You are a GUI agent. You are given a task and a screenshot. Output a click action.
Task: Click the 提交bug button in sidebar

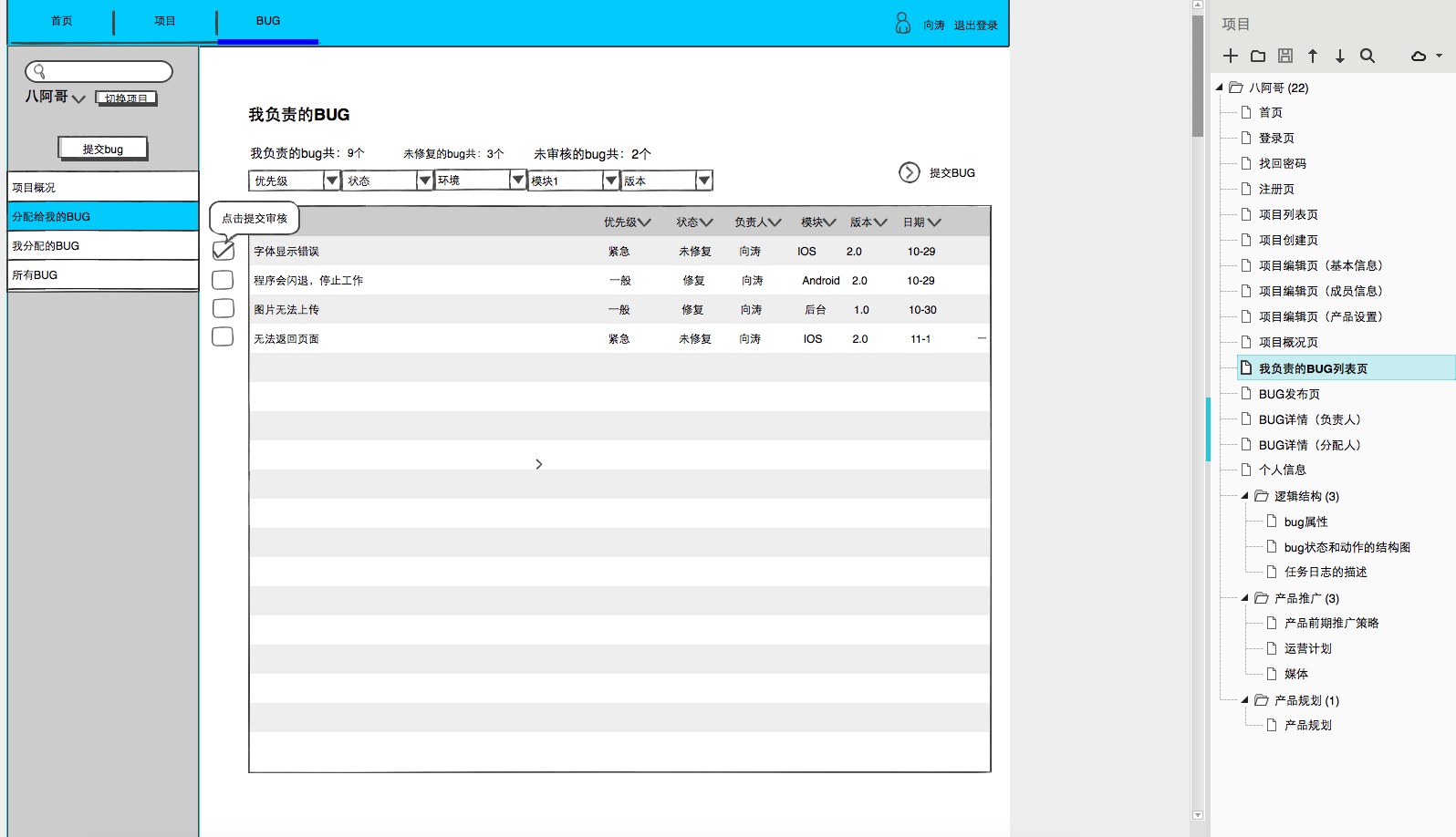click(x=103, y=149)
